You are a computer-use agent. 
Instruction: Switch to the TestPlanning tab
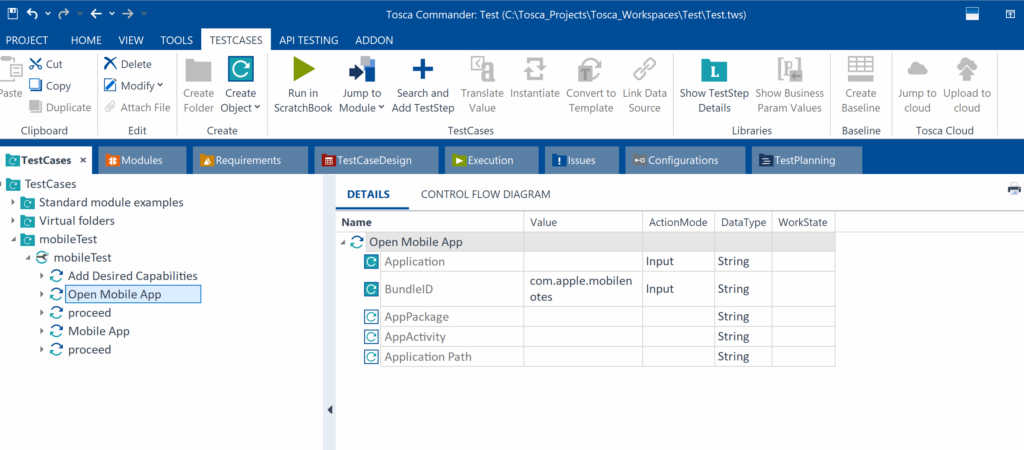(x=807, y=160)
